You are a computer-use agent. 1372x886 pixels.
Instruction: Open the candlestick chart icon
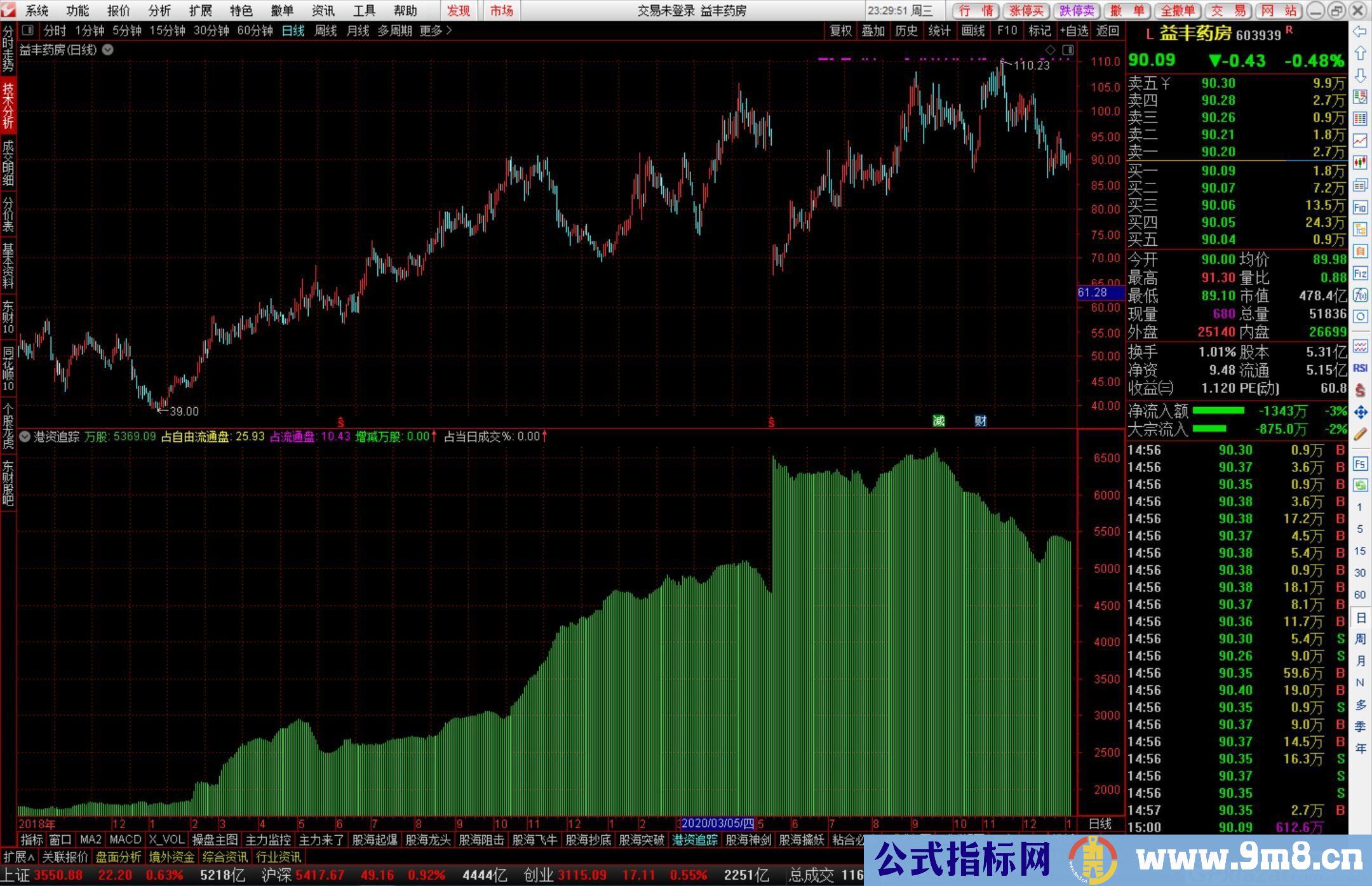pos(1360,163)
